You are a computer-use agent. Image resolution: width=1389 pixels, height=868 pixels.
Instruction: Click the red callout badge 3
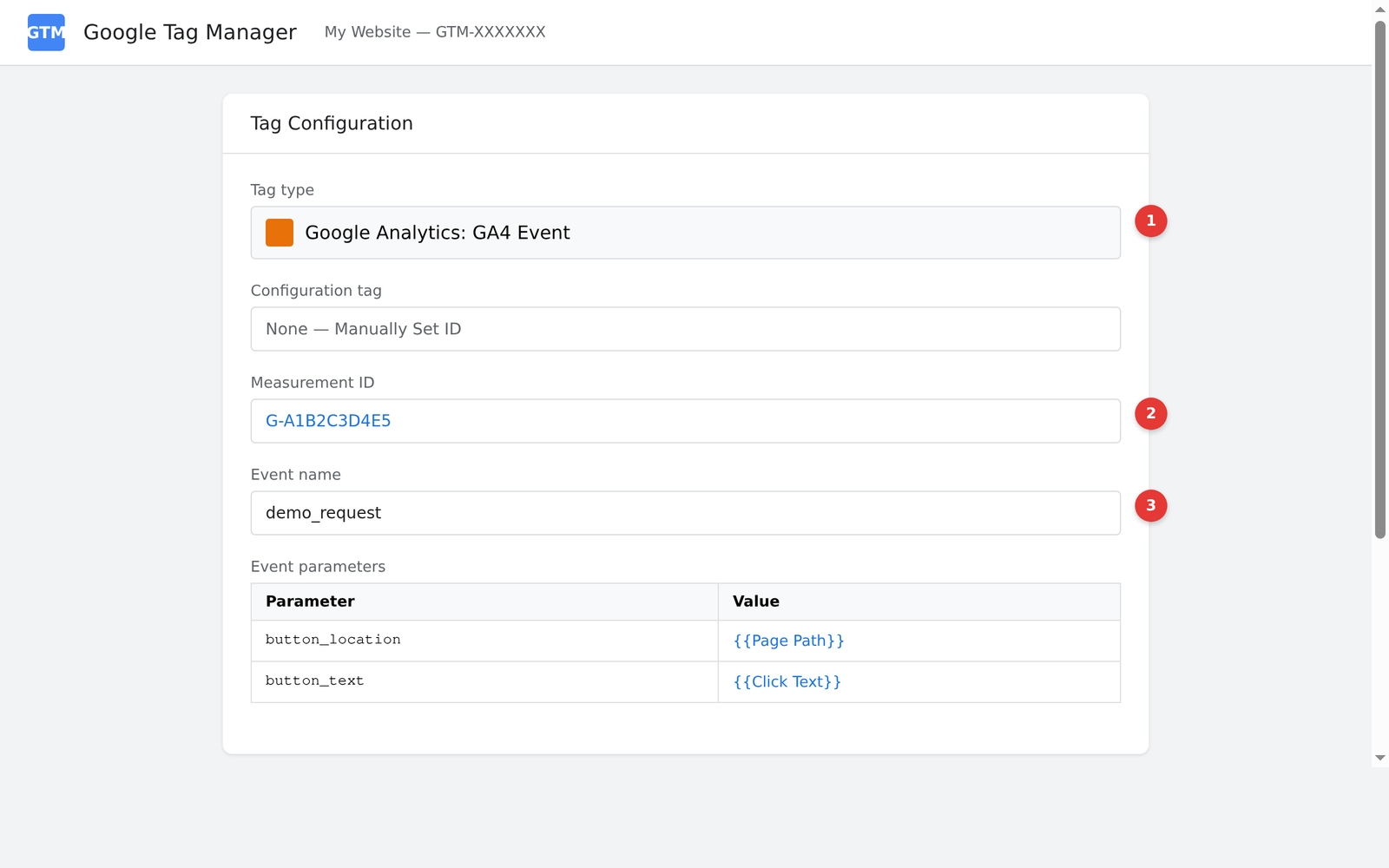1151,505
